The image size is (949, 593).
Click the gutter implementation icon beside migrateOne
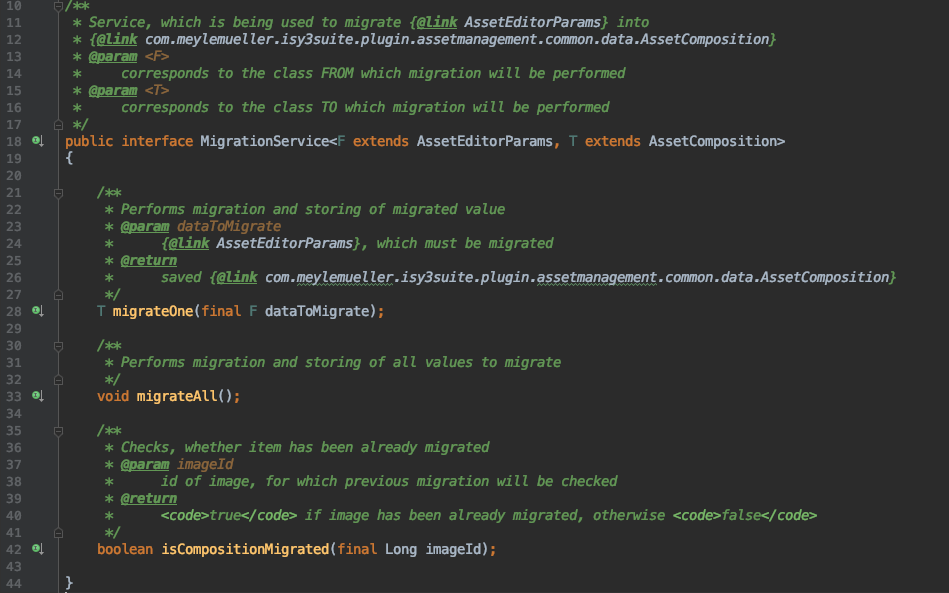click(x=37, y=312)
